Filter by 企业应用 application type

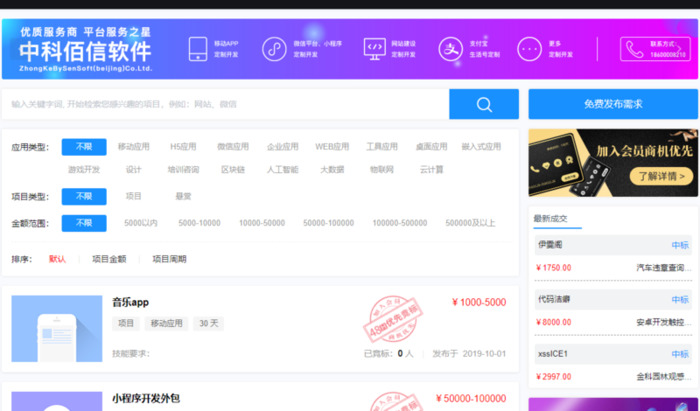(x=282, y=147)
